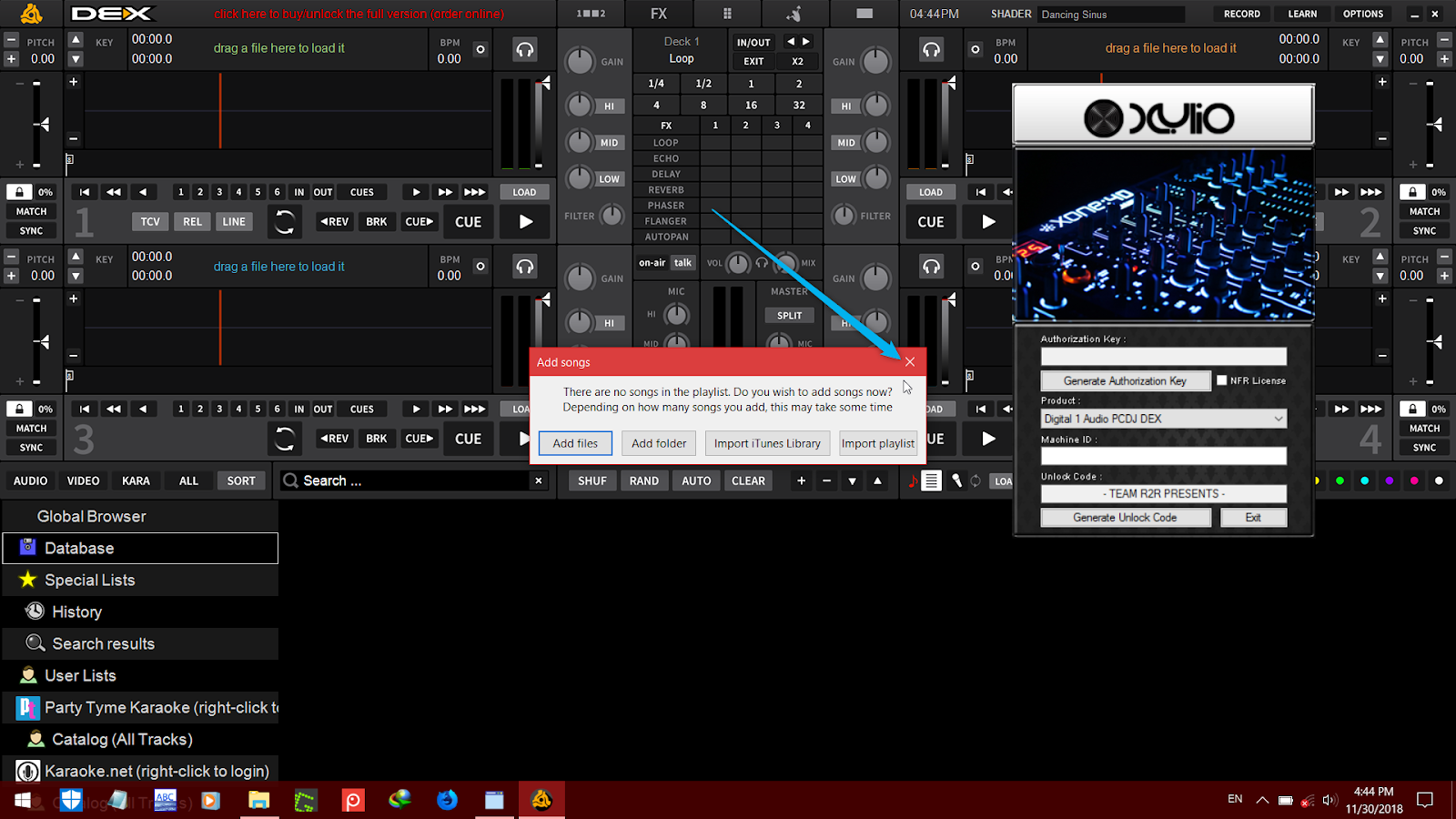Lower deck 1 key with down arrow
This screenshot has width=1456, height=819.
76,59
